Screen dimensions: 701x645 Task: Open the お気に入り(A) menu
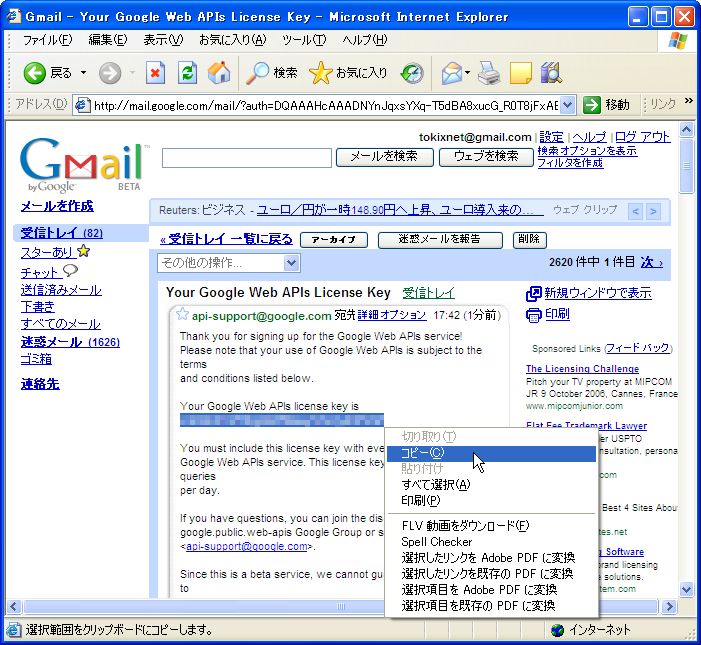232,40
